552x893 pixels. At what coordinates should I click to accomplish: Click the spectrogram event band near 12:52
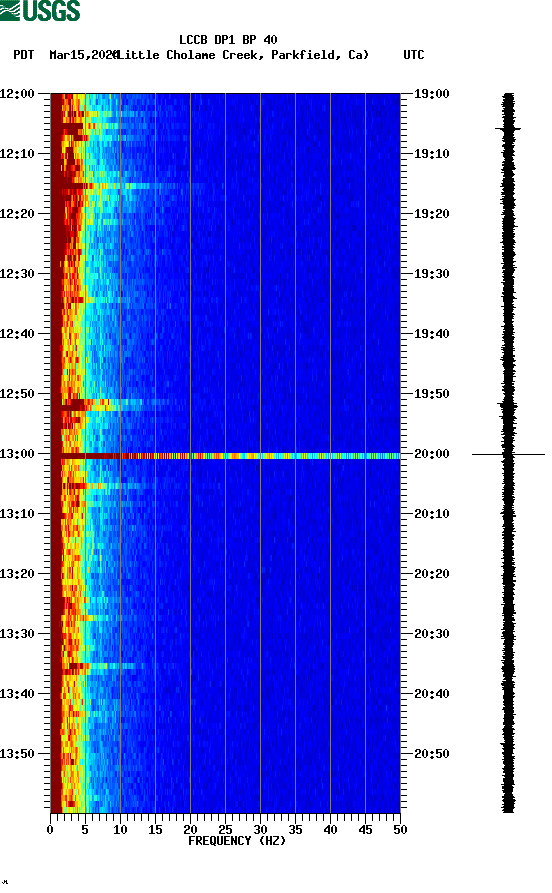[x=111, y=405]
